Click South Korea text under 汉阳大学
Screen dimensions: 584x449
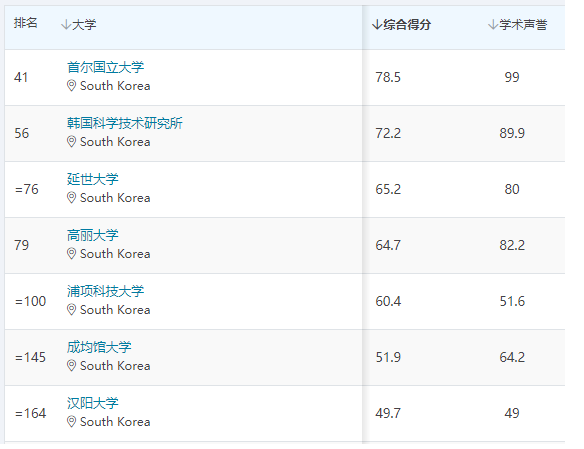pyautogui.click(x=115, y=422)
